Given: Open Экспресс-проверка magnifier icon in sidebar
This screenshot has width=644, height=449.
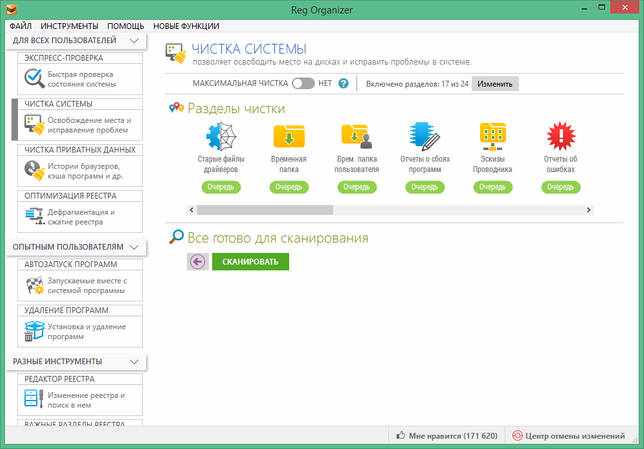Looking at the screenshot, I should [34, 78].
